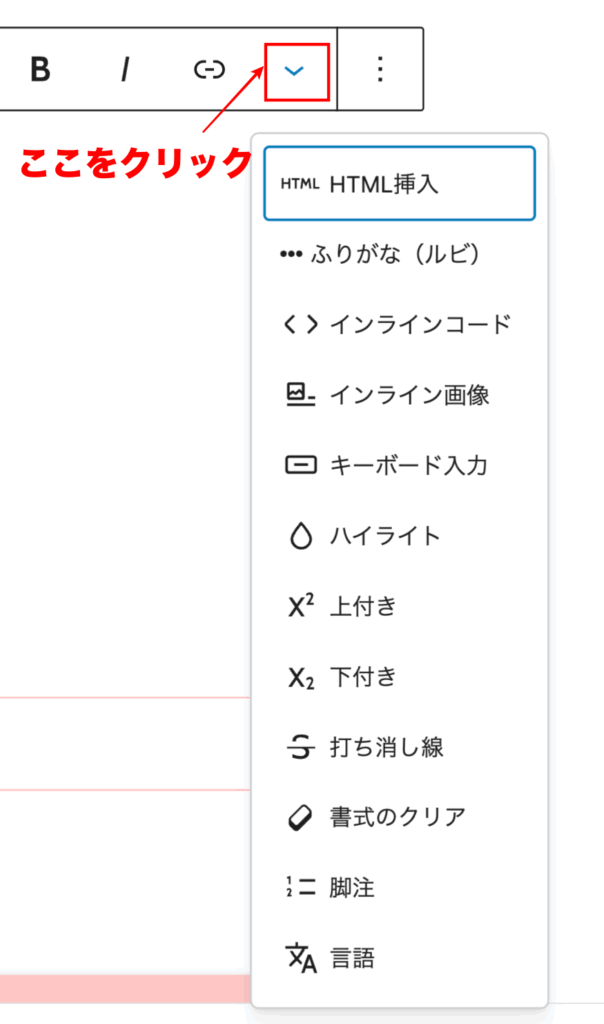This screenshot has width=604, height=1024.
Task: Apply ハイライト text color option
Action: tap(385, 536)
